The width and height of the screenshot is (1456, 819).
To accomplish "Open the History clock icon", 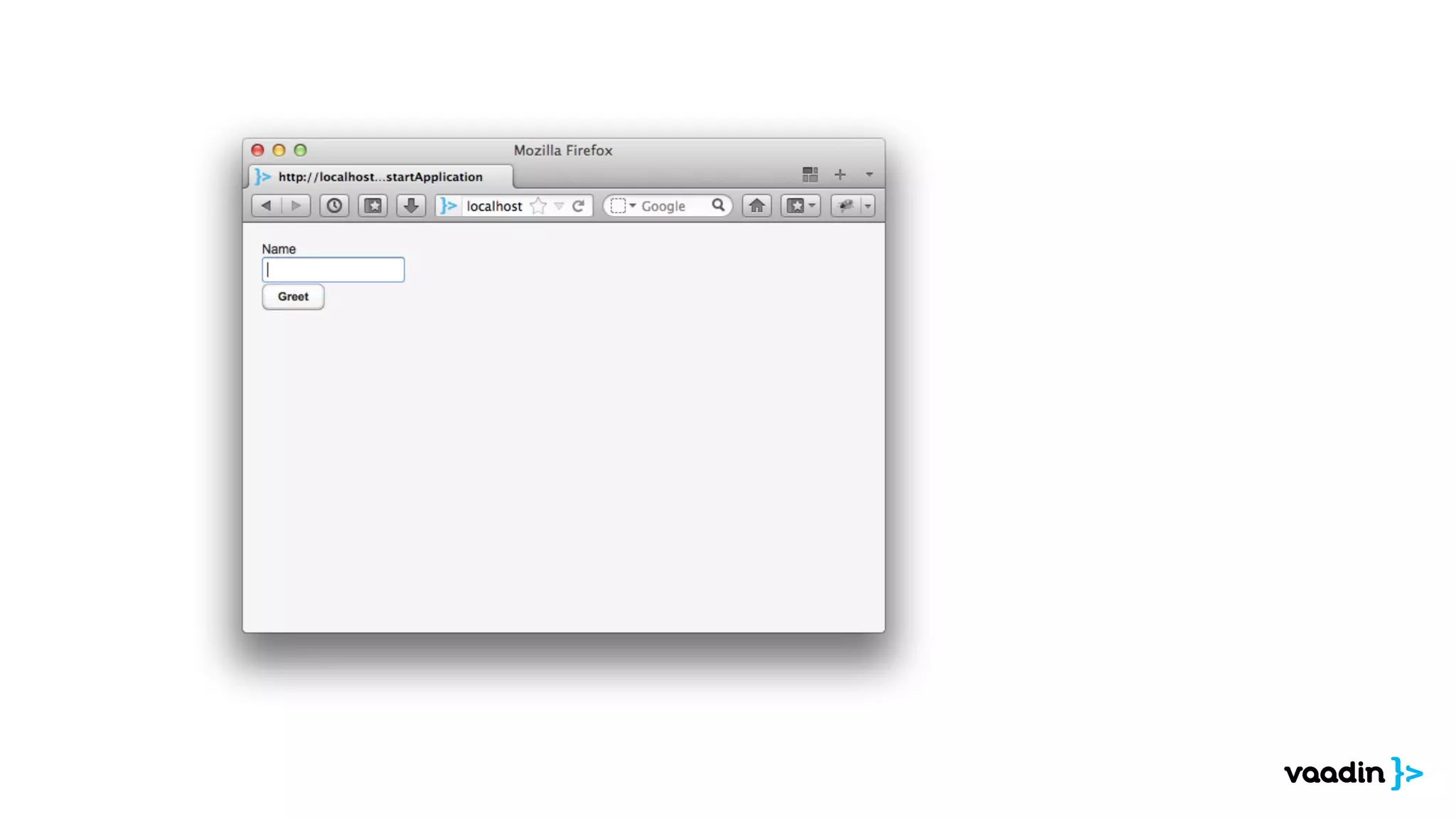I will [334, 206].
